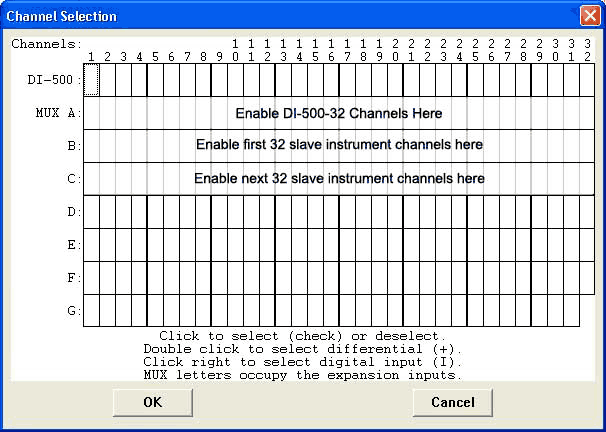Check MUX F channel 31 cell

tap(571, 278)
